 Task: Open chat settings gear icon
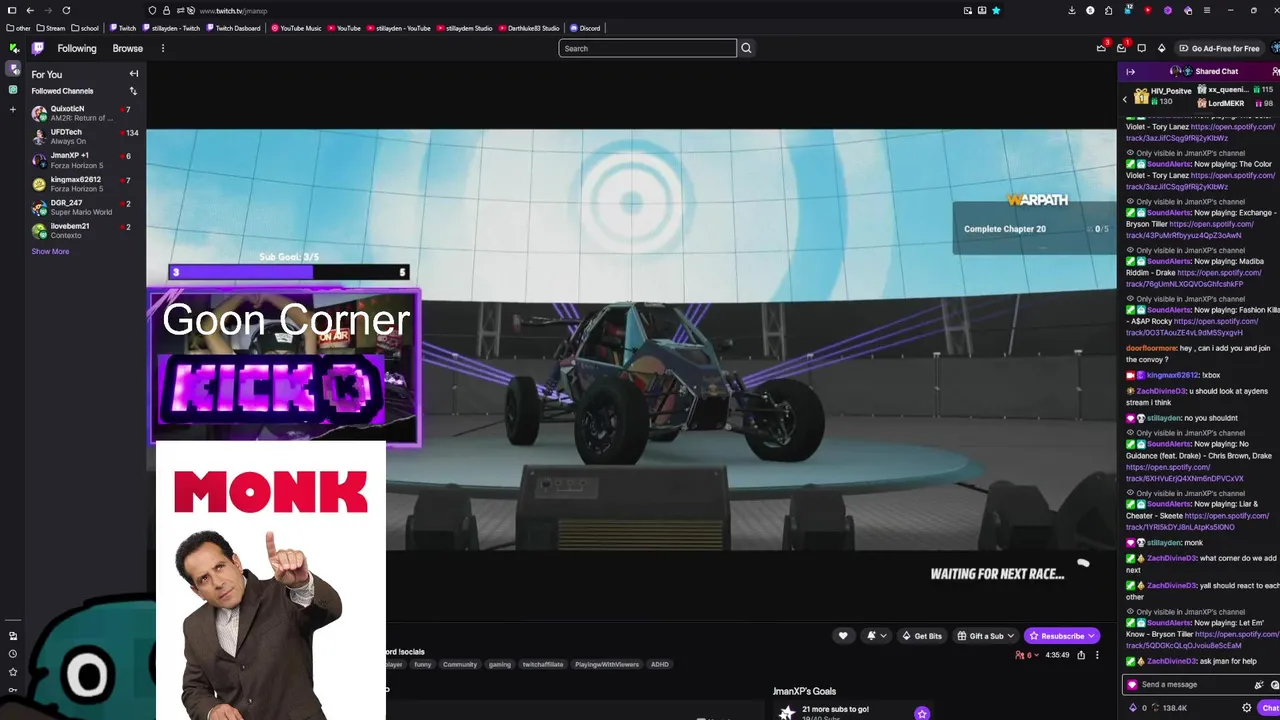(x=1246, y=708)
